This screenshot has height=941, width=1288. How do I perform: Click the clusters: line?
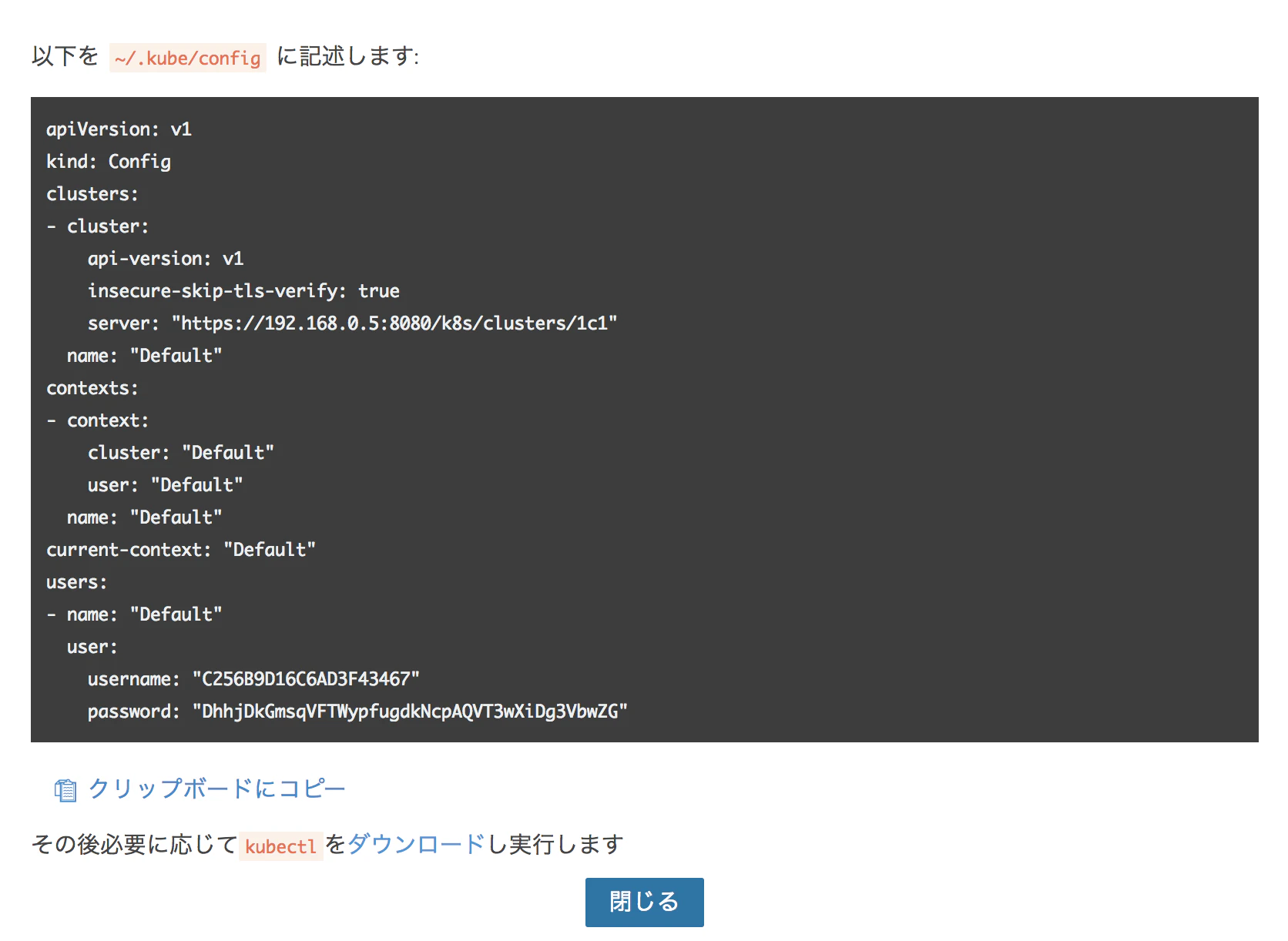tap(92, 193)
